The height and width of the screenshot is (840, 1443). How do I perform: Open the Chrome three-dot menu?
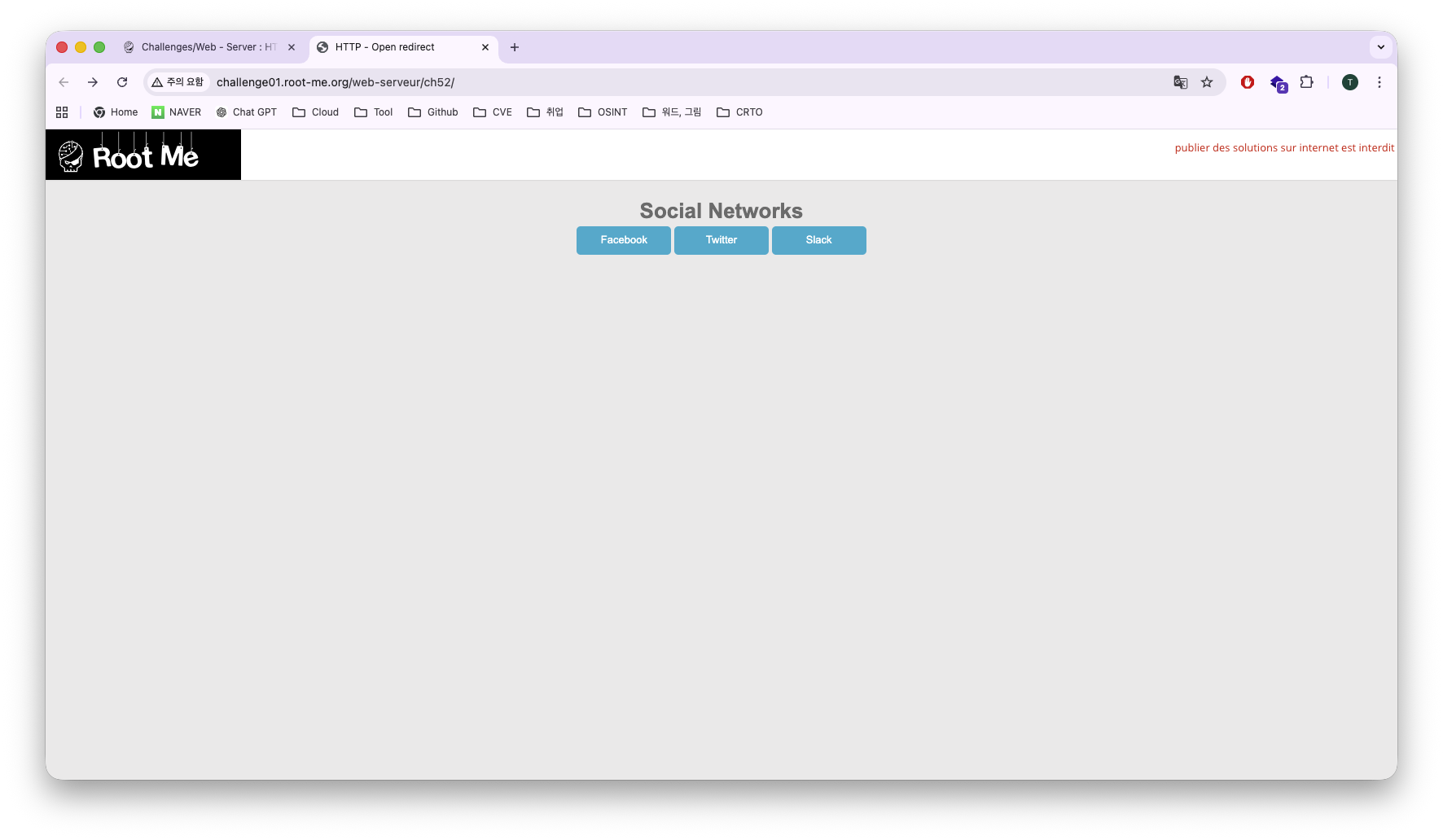point(1379,82)
